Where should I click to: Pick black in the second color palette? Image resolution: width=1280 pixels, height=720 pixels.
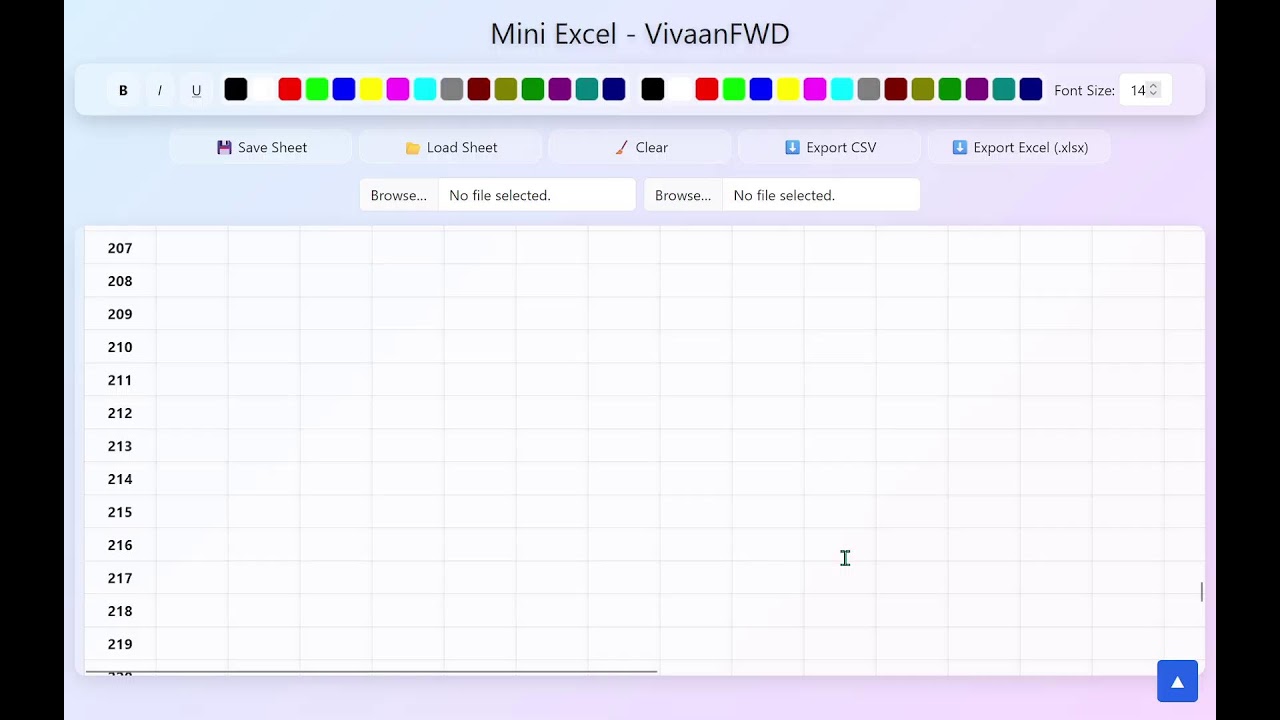pos(653,90)
